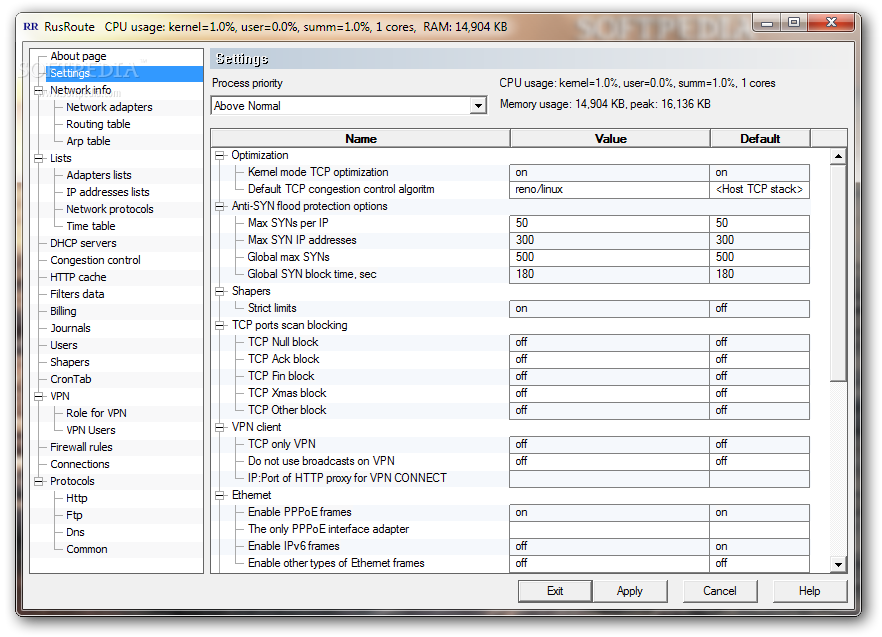Edit Global SYN block time value

609,274
